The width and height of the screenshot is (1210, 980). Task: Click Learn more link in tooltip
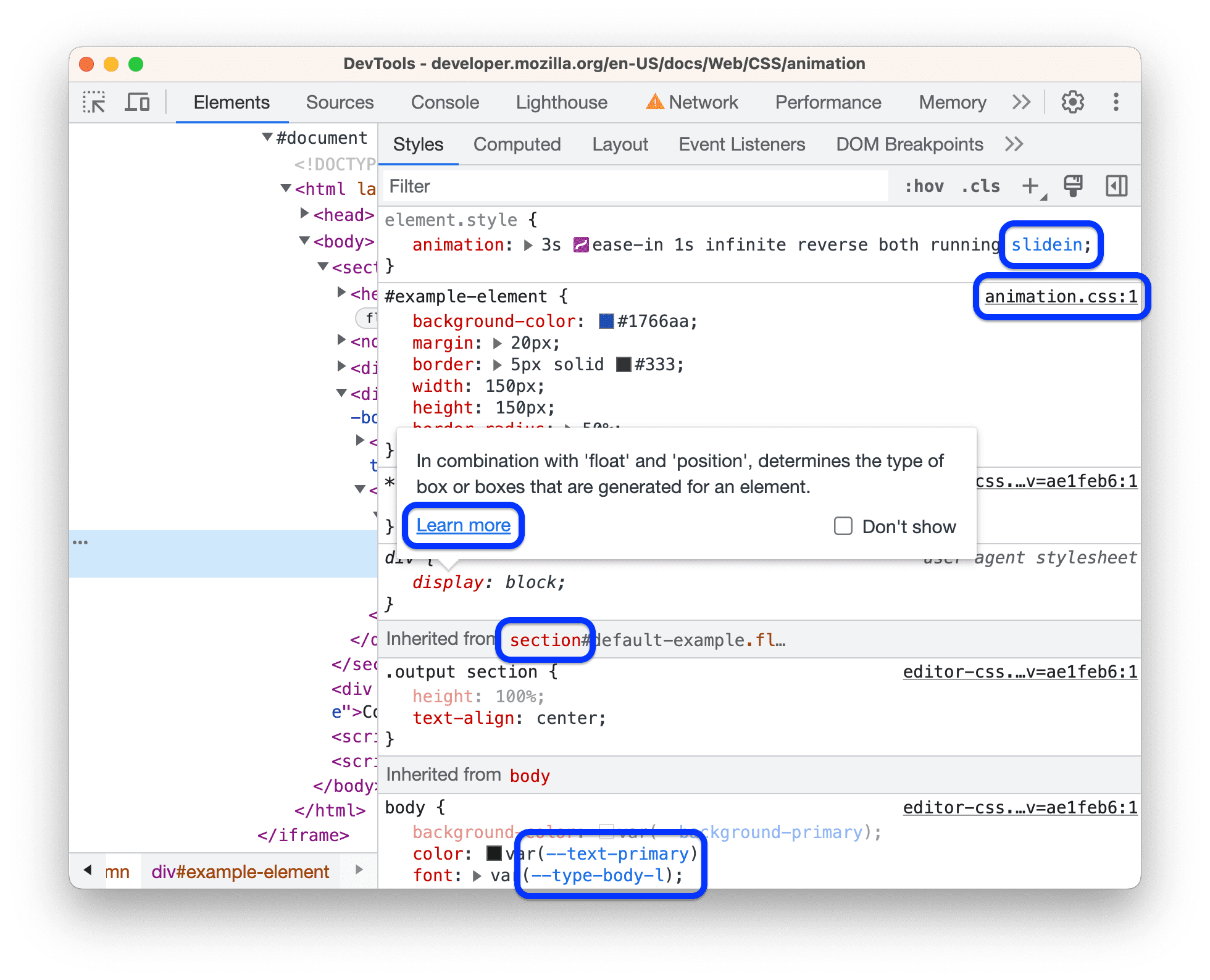tap(463, 524)
